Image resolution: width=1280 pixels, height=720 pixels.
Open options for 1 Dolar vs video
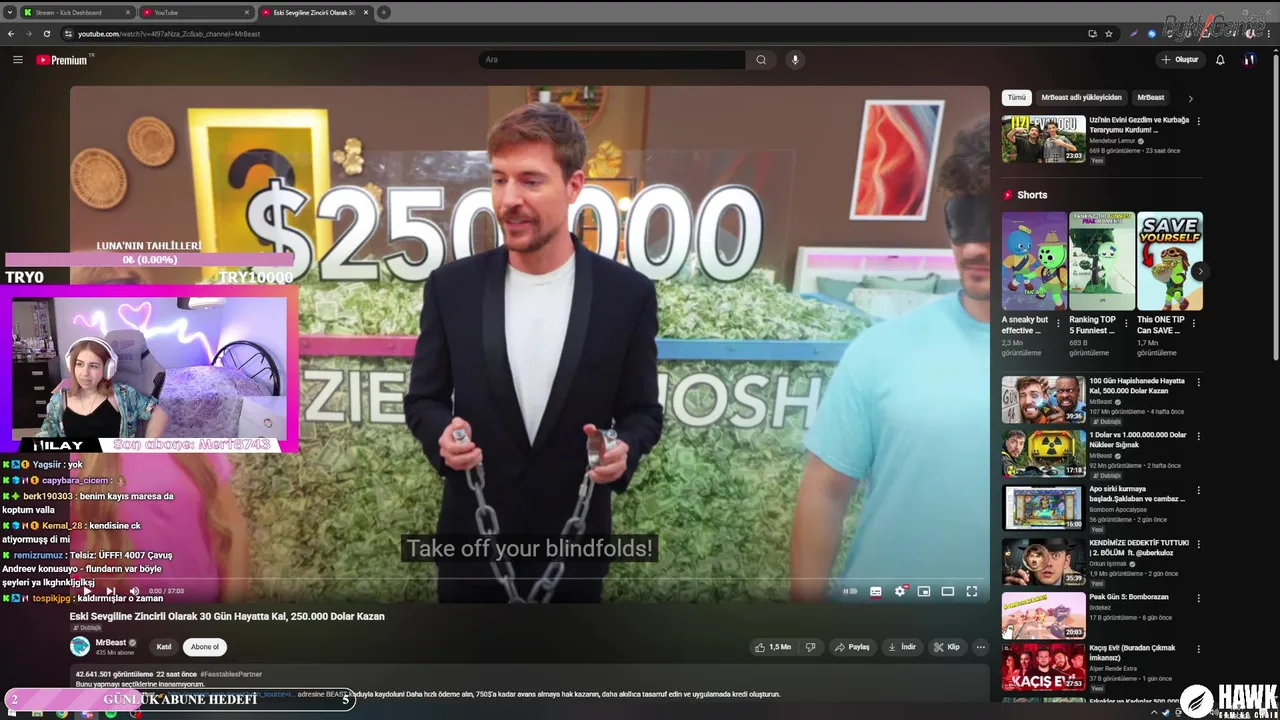click(1199, 436)
